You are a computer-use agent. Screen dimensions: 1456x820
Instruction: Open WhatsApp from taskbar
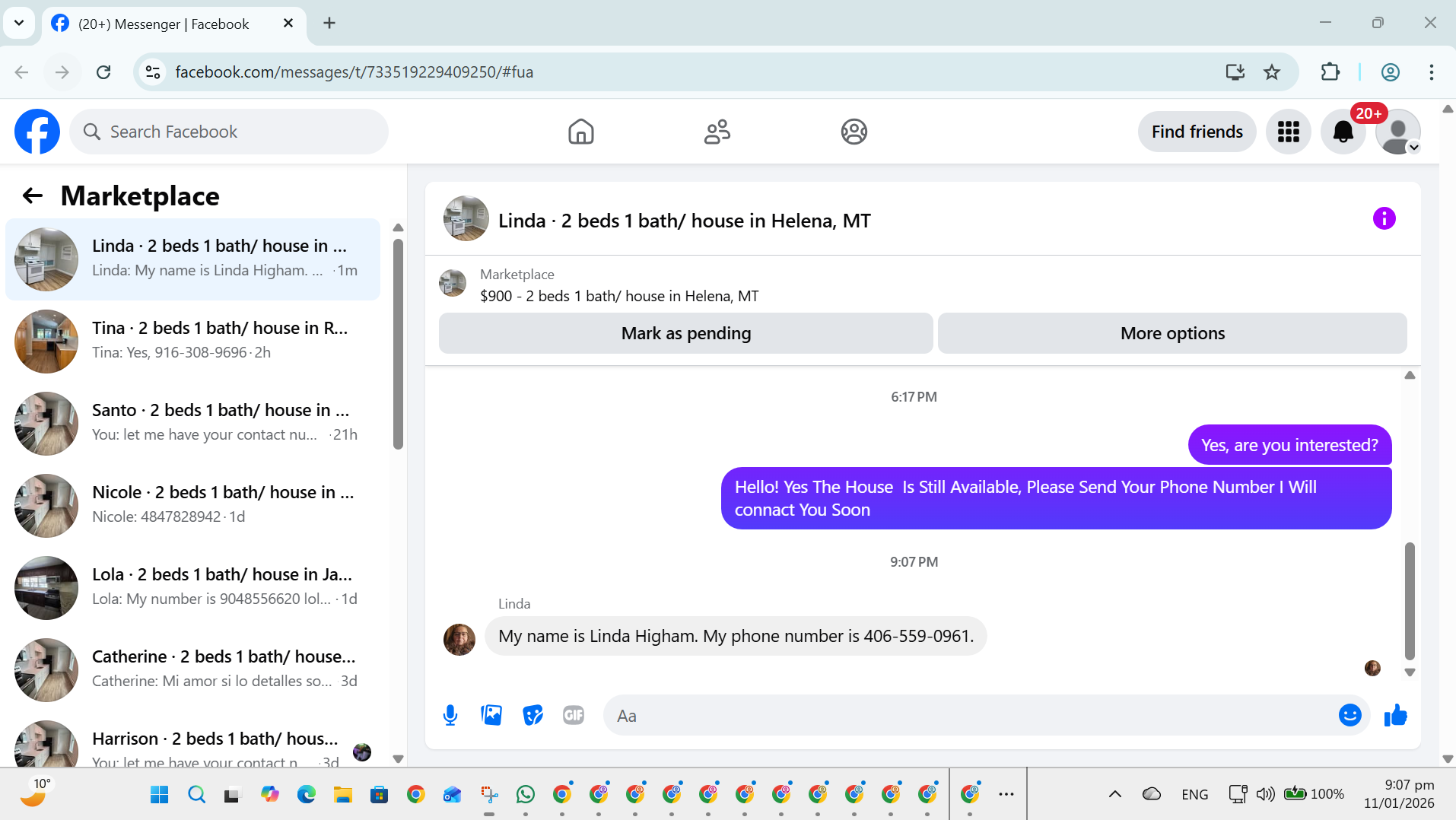525,795
